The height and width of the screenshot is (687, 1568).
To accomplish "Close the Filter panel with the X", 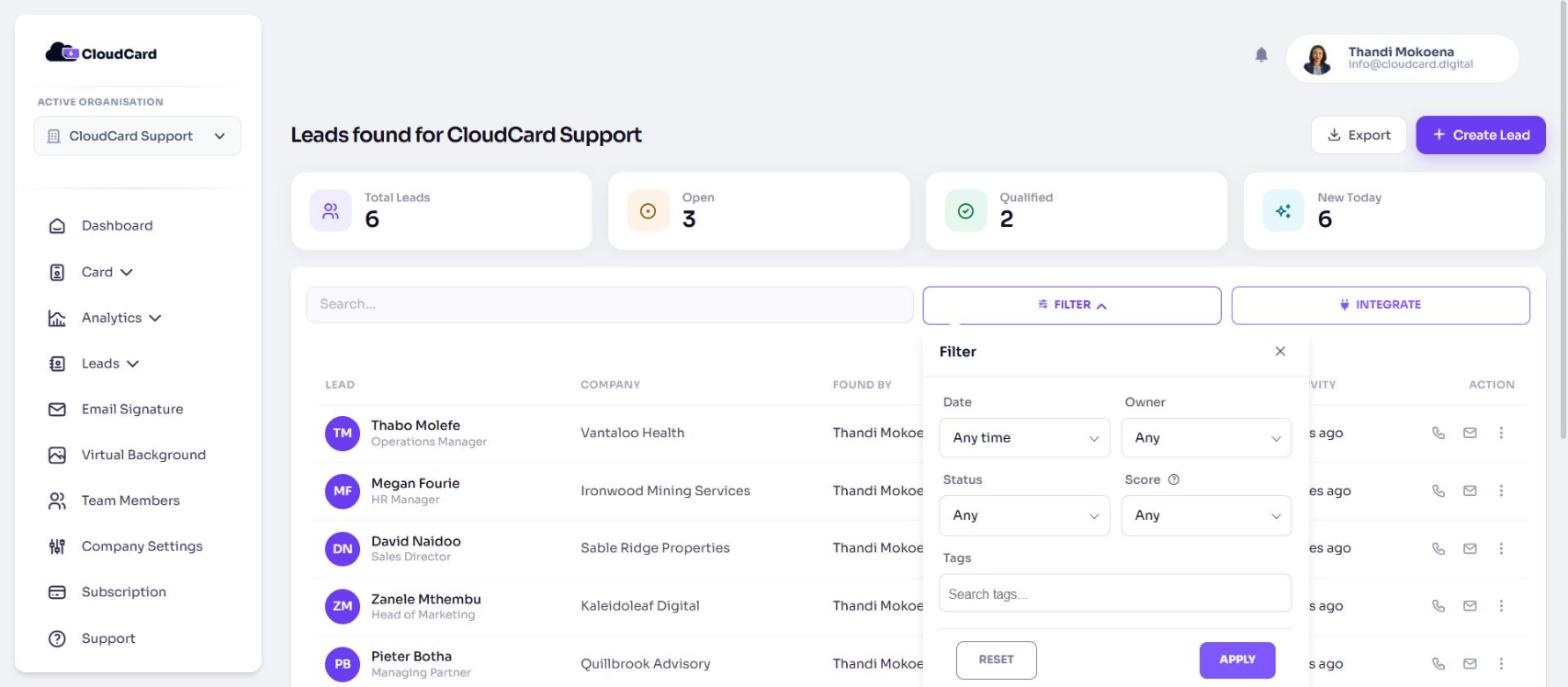I will click(1280, 351).
